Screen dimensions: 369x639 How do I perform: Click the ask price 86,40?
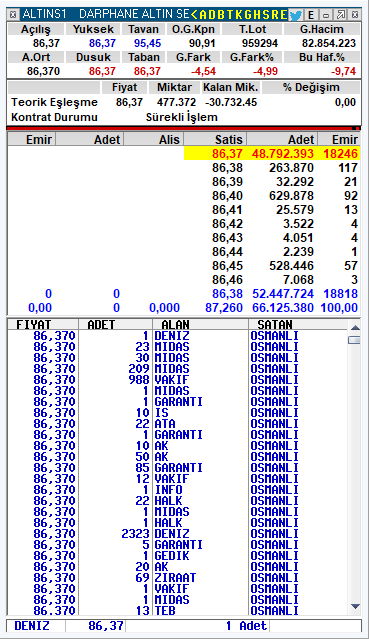(x=227, y=196)
